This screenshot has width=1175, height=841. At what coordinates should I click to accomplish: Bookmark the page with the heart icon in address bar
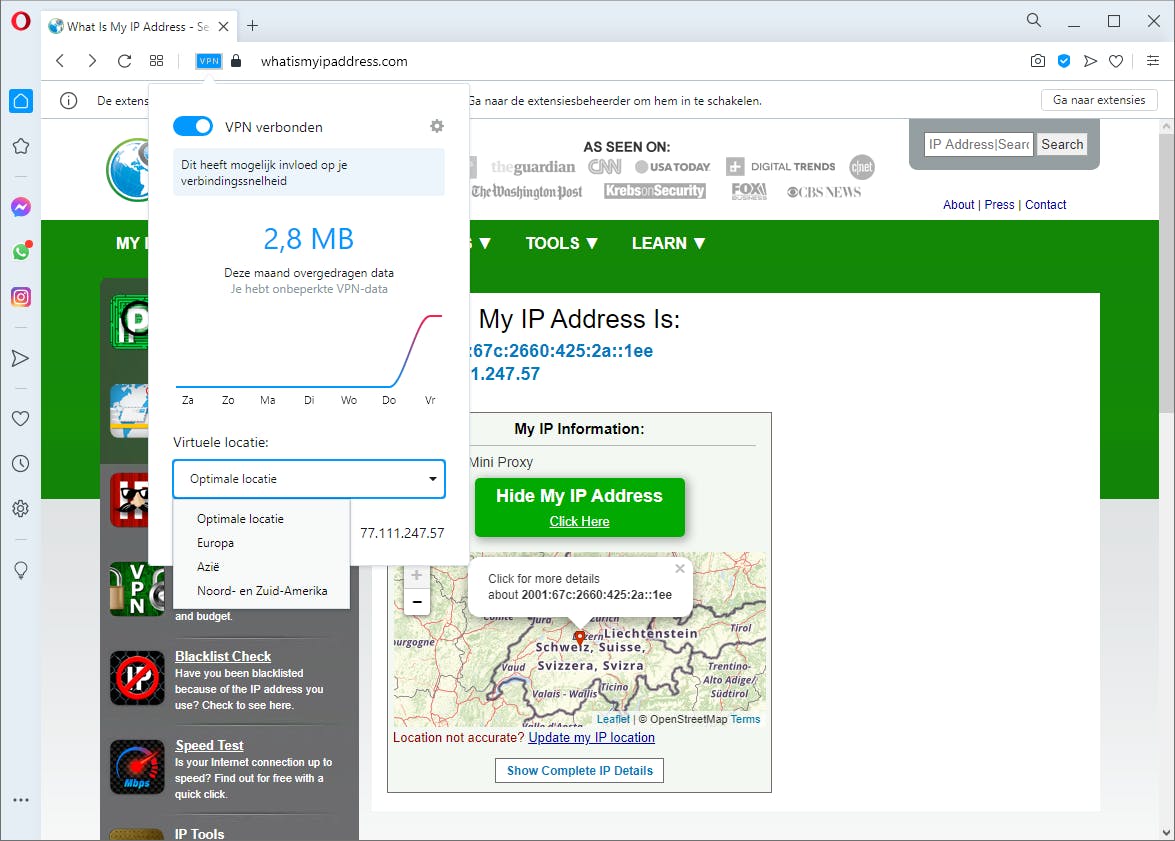tap(1116, 61)
